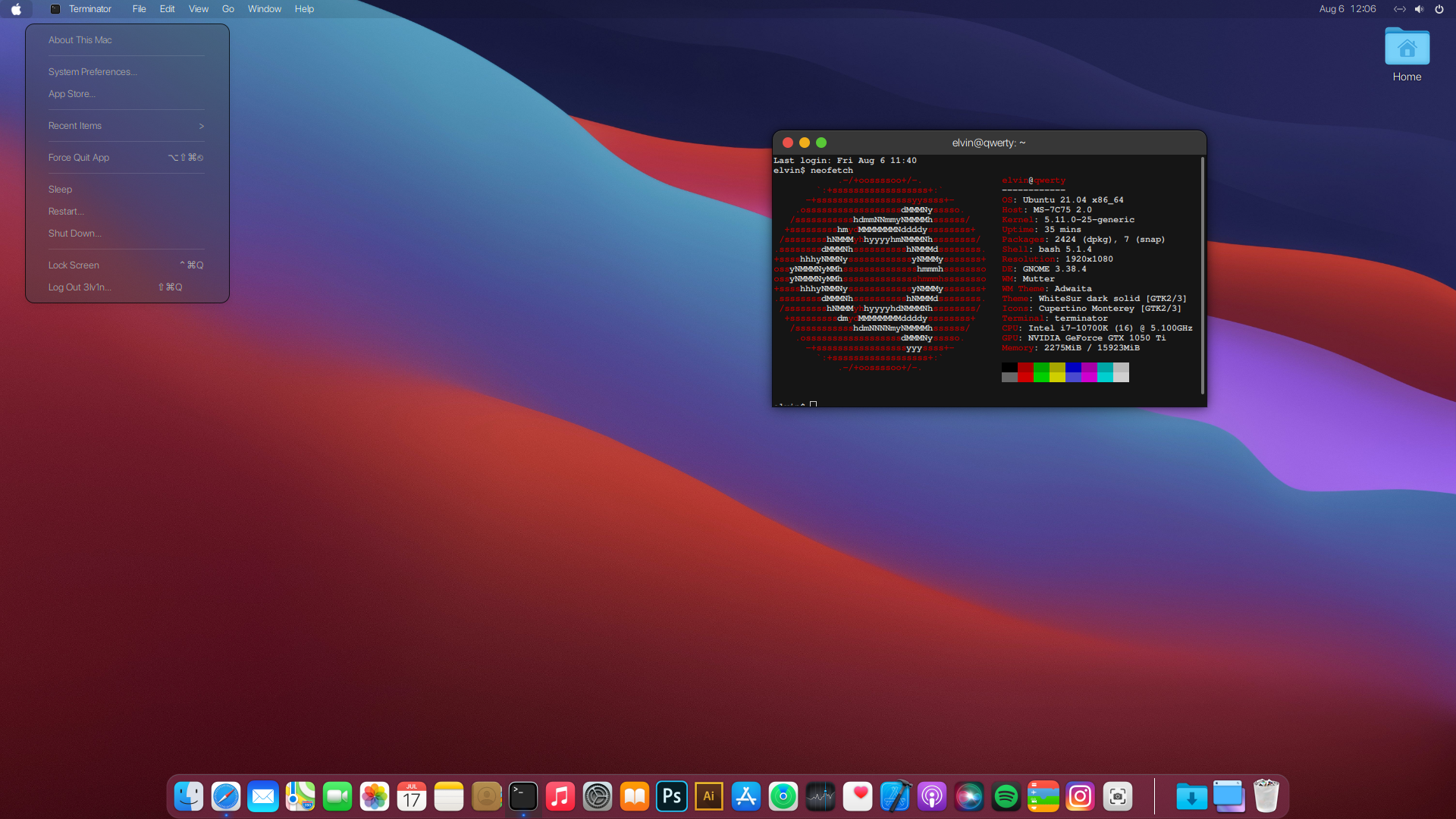Open the Edit menu

pyautogui.click(x=168, y=9)
